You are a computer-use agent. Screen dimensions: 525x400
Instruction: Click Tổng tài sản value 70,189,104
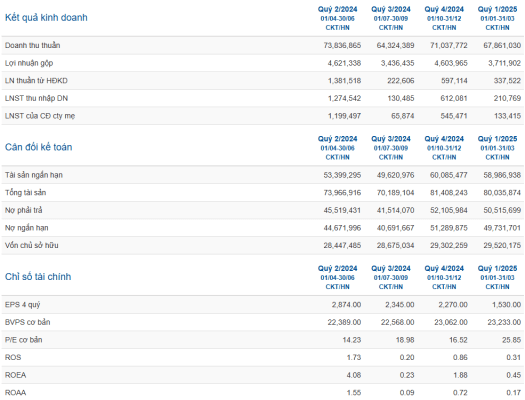(x=395, y=192)
